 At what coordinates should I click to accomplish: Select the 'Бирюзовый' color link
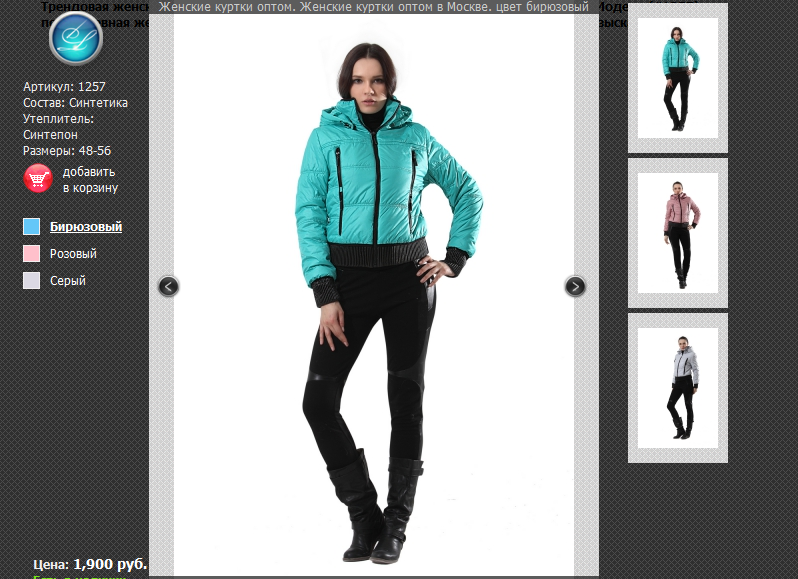pos(86,226)
